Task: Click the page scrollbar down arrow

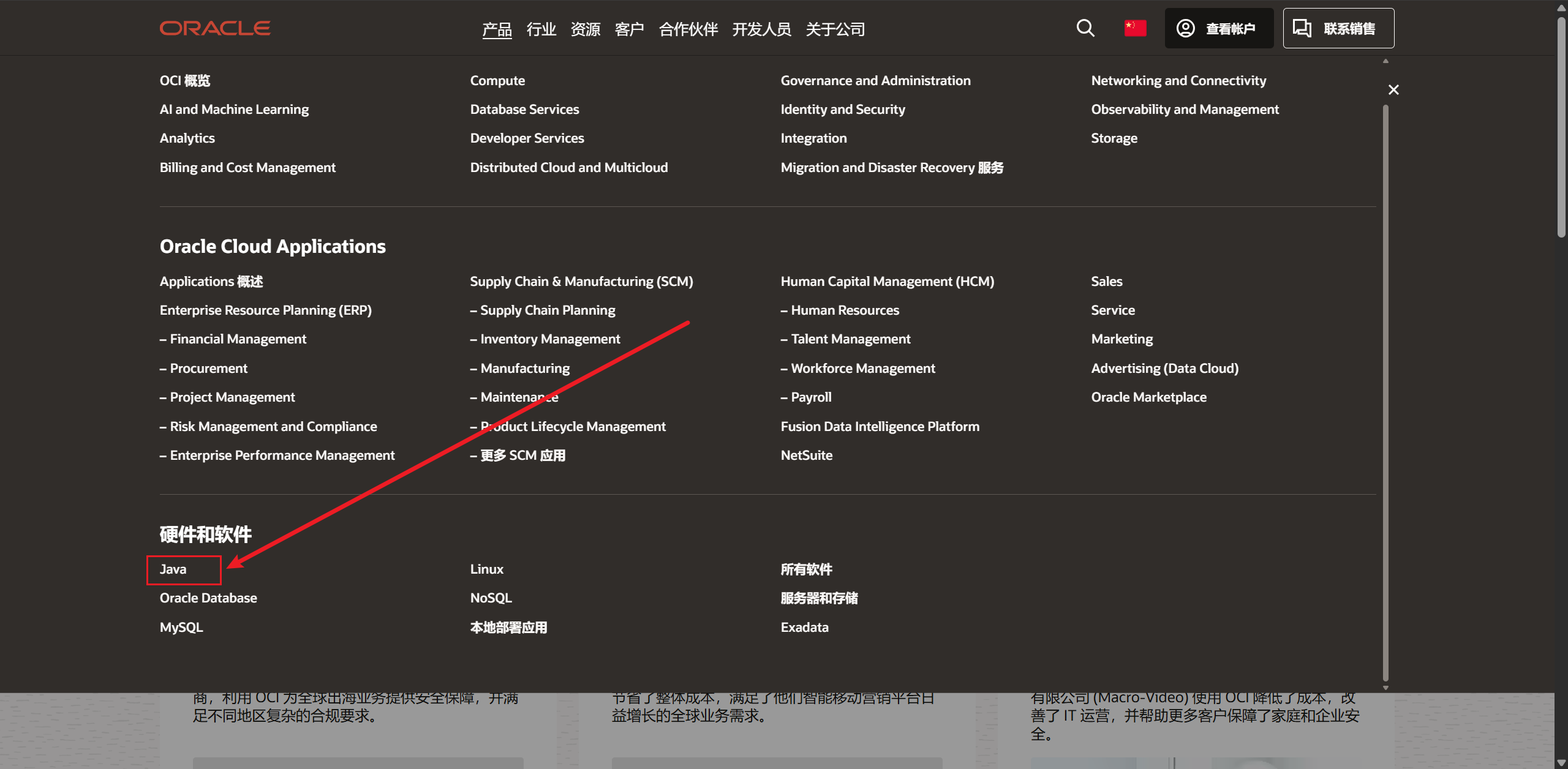Action: (1561, 763)
